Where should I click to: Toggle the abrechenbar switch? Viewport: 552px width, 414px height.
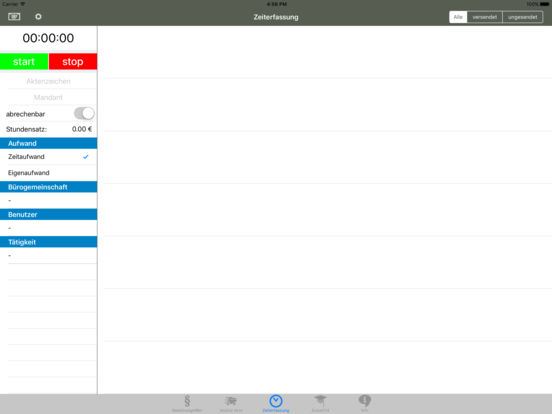[84, 113]
